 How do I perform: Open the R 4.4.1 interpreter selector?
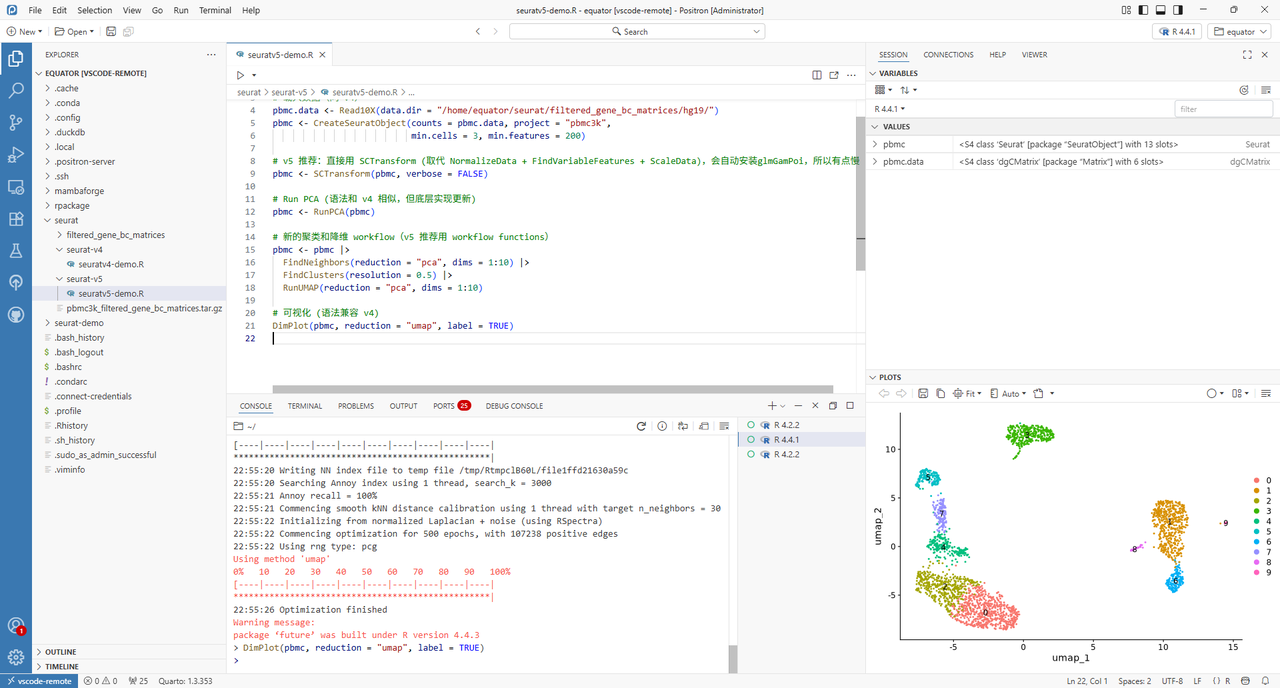pyautogui.click(x=1176, y=32)
